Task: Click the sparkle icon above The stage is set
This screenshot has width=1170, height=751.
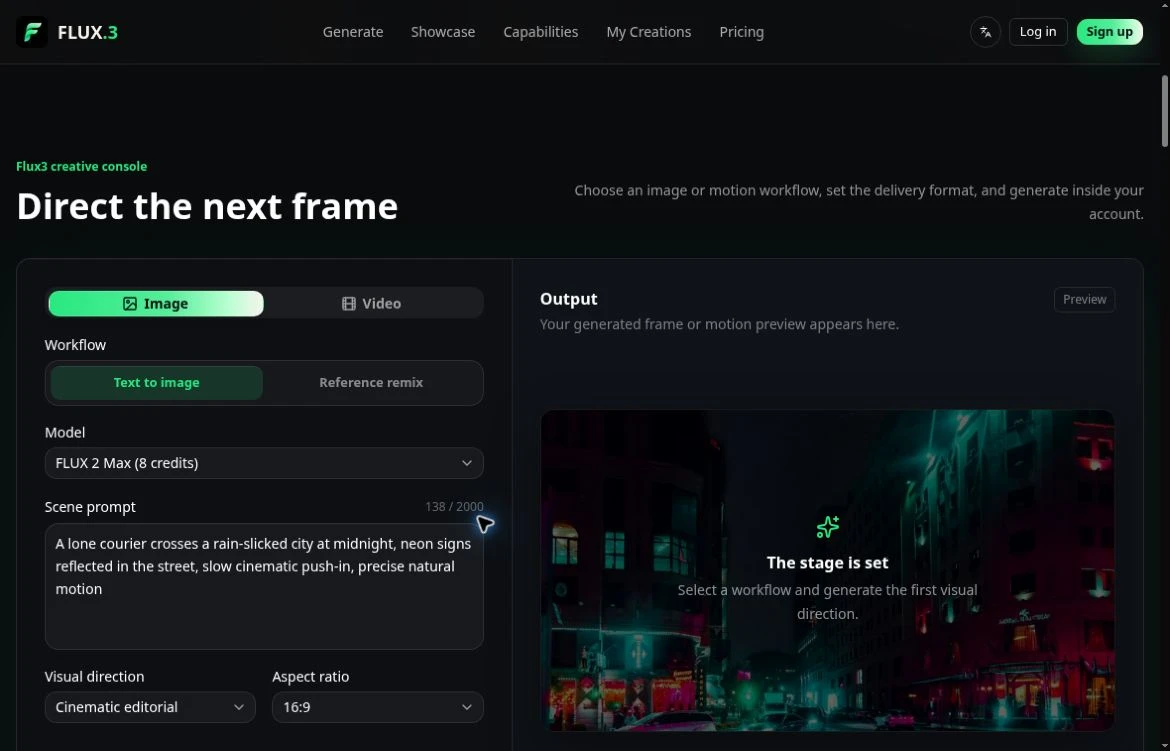Action: coord(828,527)
